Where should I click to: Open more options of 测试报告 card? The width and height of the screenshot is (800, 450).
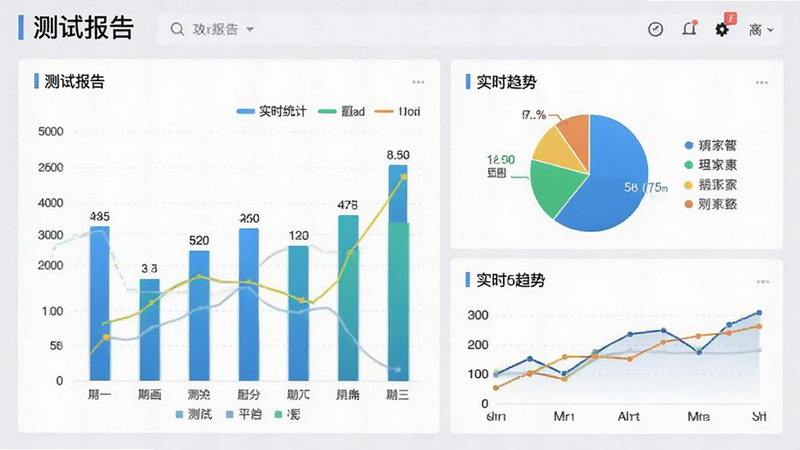pyautogui.click(x=418, y=82)
